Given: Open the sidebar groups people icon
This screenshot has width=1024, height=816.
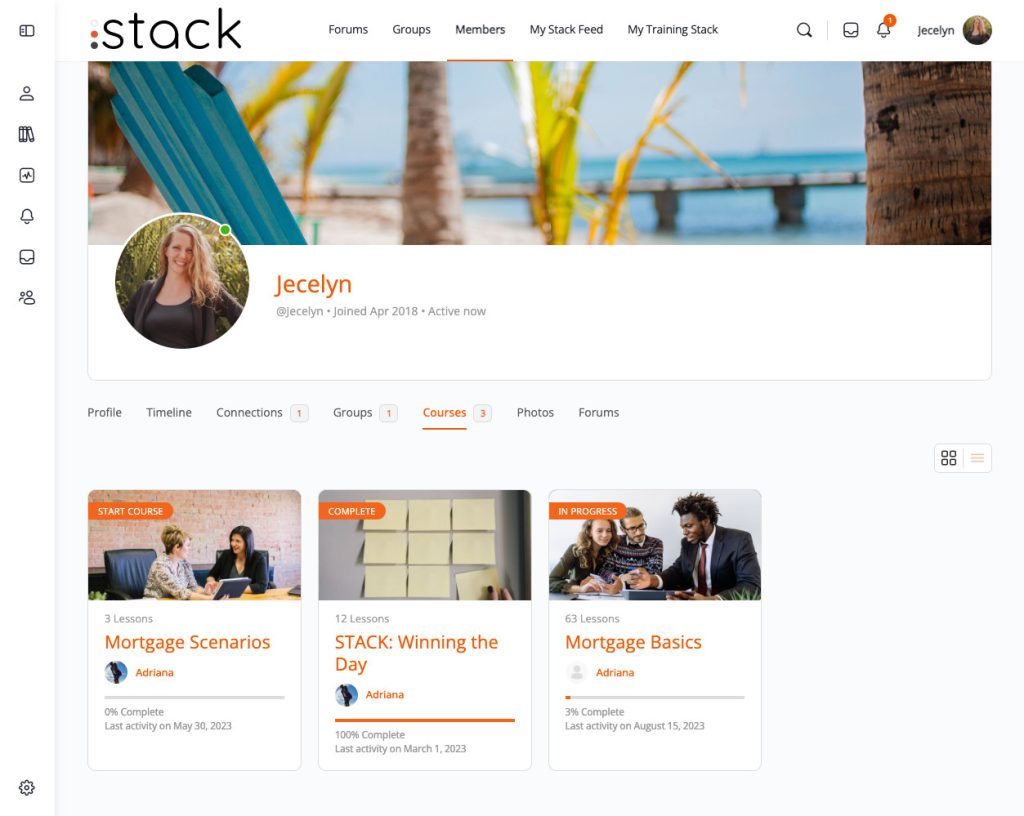Looking at the screenshot, I should pyautogui.click(x=27, y=298).
